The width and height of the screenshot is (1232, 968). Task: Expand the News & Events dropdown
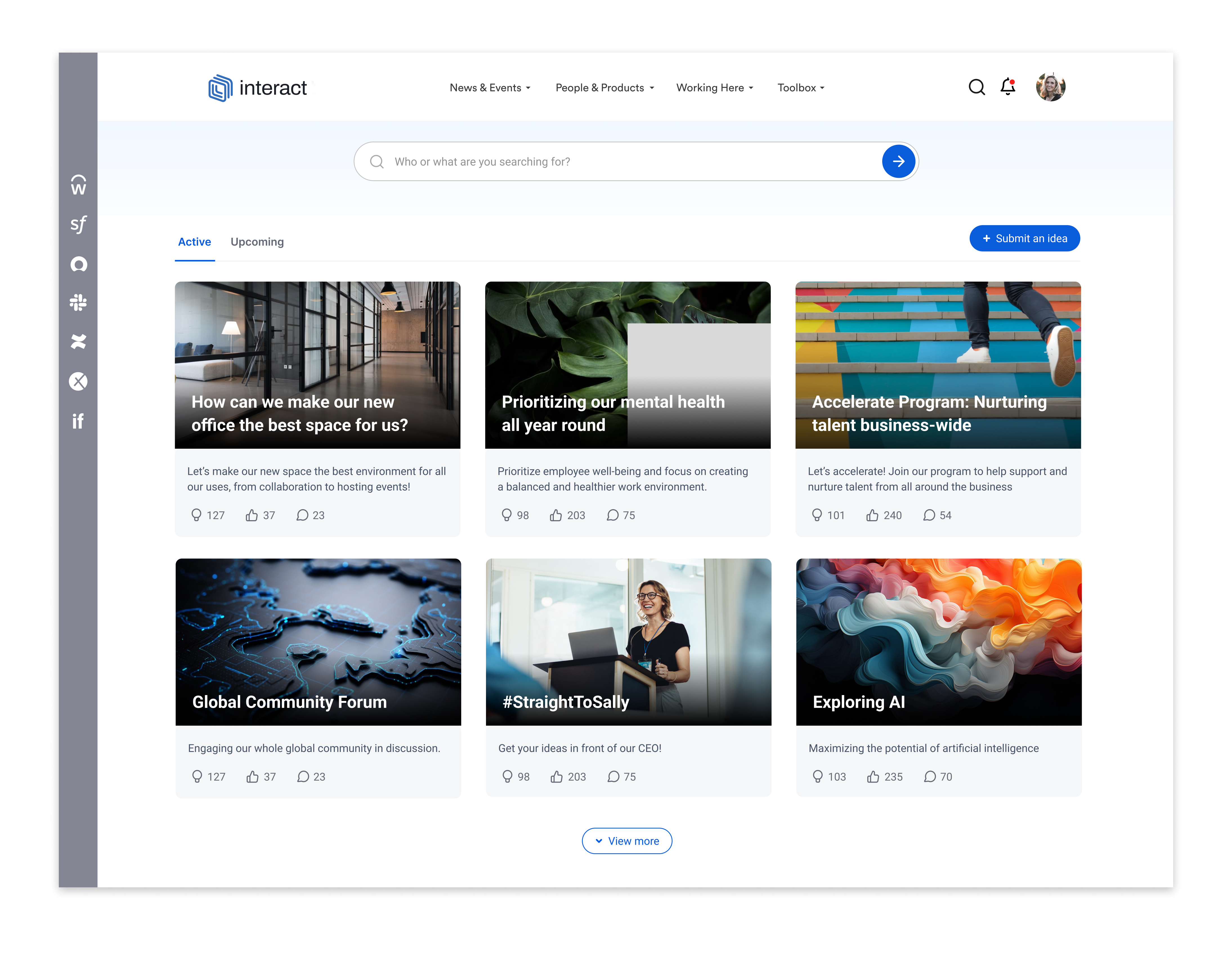(x=490, y=88)
